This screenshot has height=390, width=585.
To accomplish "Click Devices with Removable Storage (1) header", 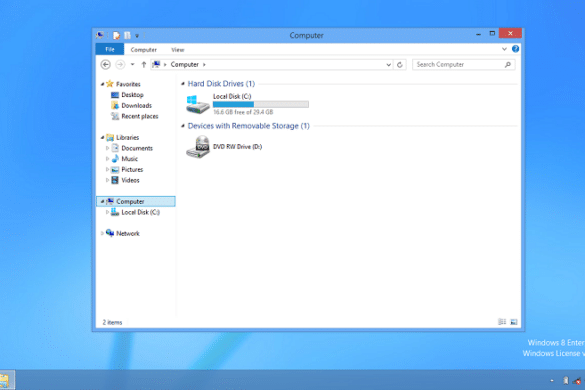I will 248,126.
